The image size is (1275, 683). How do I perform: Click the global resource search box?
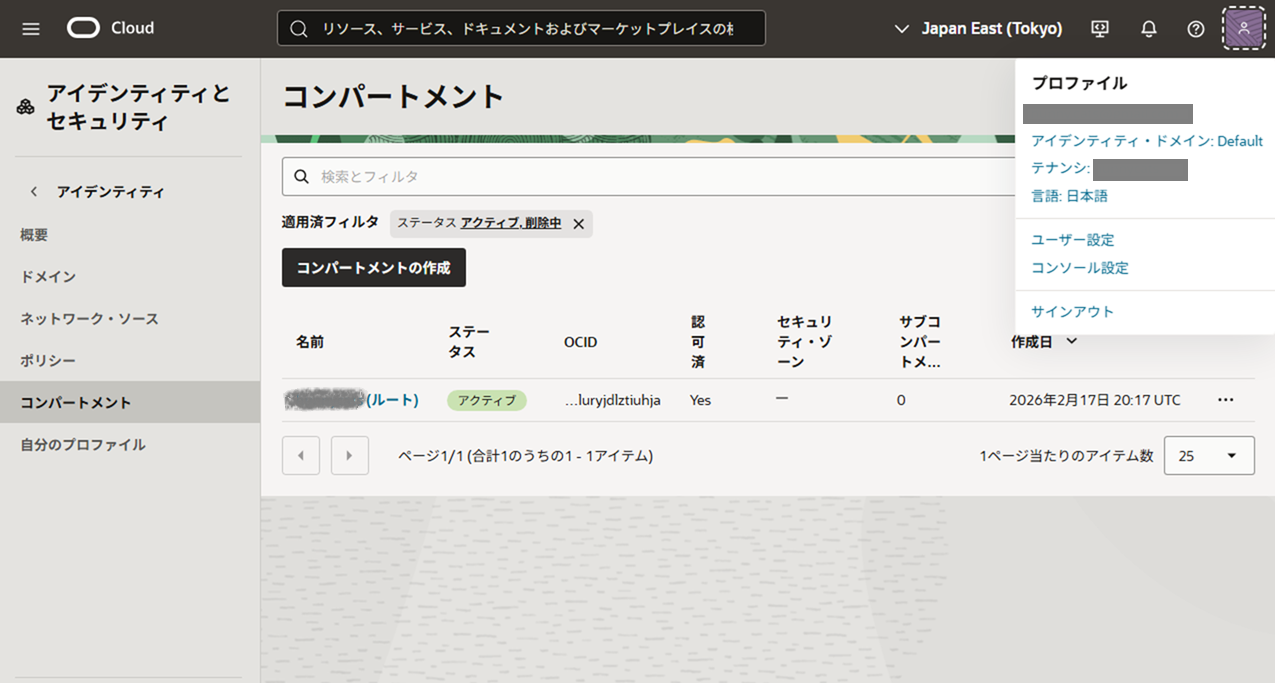[x=525, y=29]
